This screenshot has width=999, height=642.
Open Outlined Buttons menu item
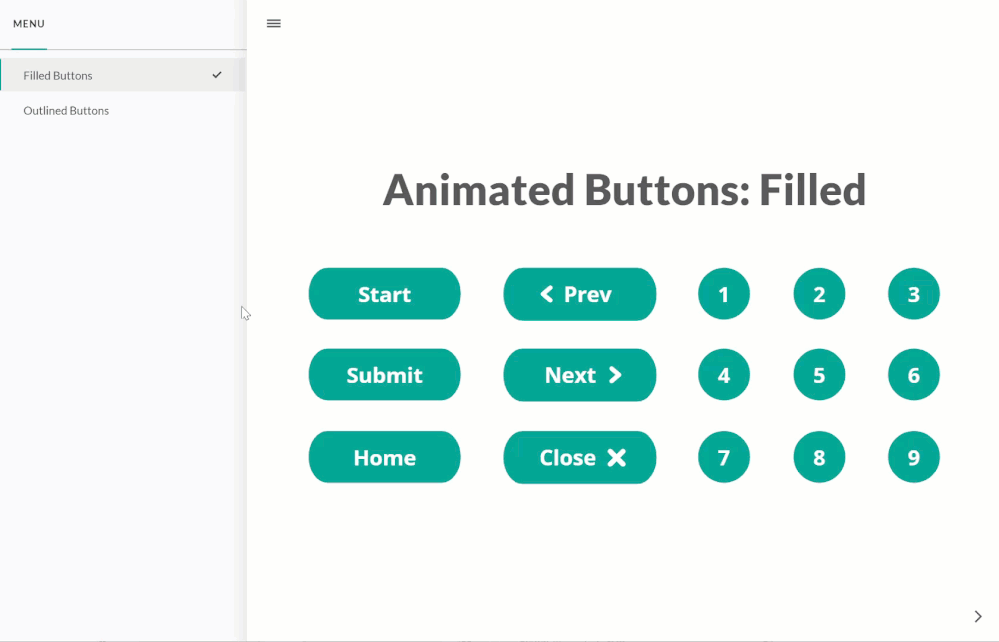[x=66, y=111]
